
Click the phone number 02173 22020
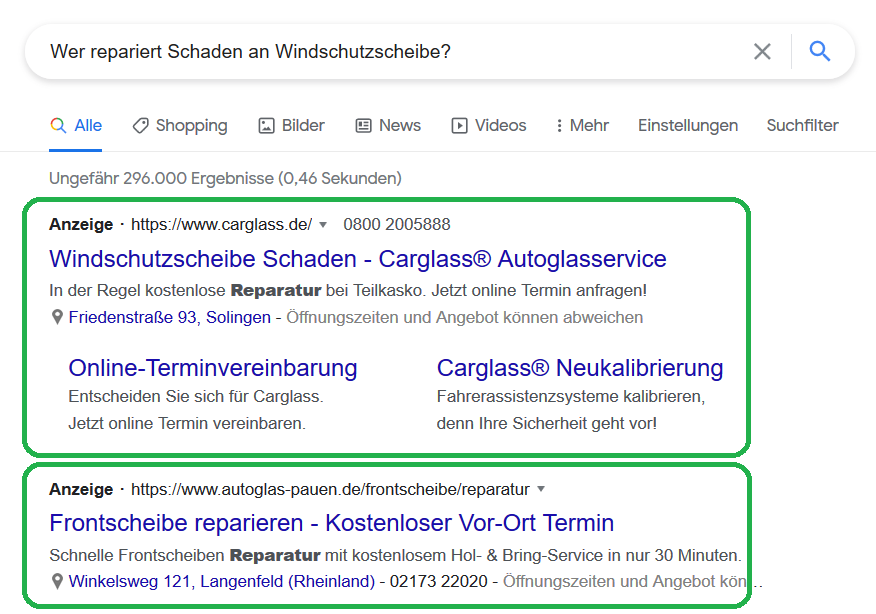click(439, 582)
